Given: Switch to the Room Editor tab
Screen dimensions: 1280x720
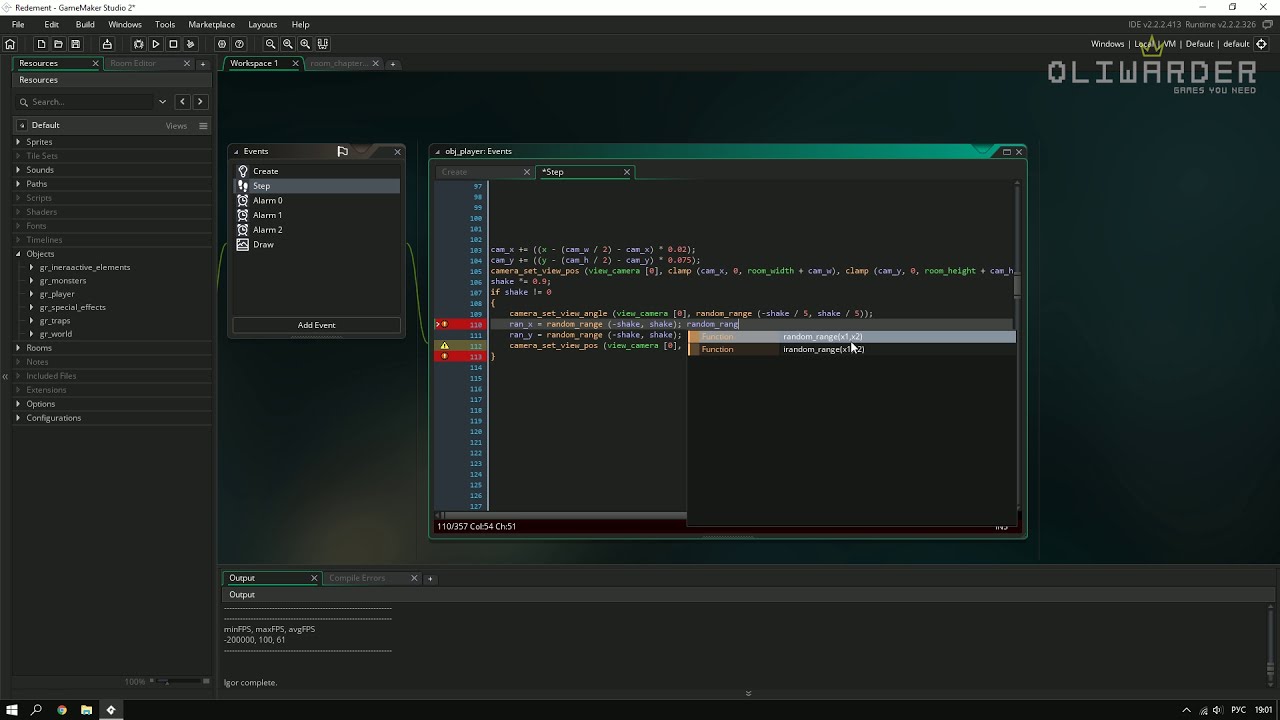Looking at the screenshot, I should tap(133, 63).
